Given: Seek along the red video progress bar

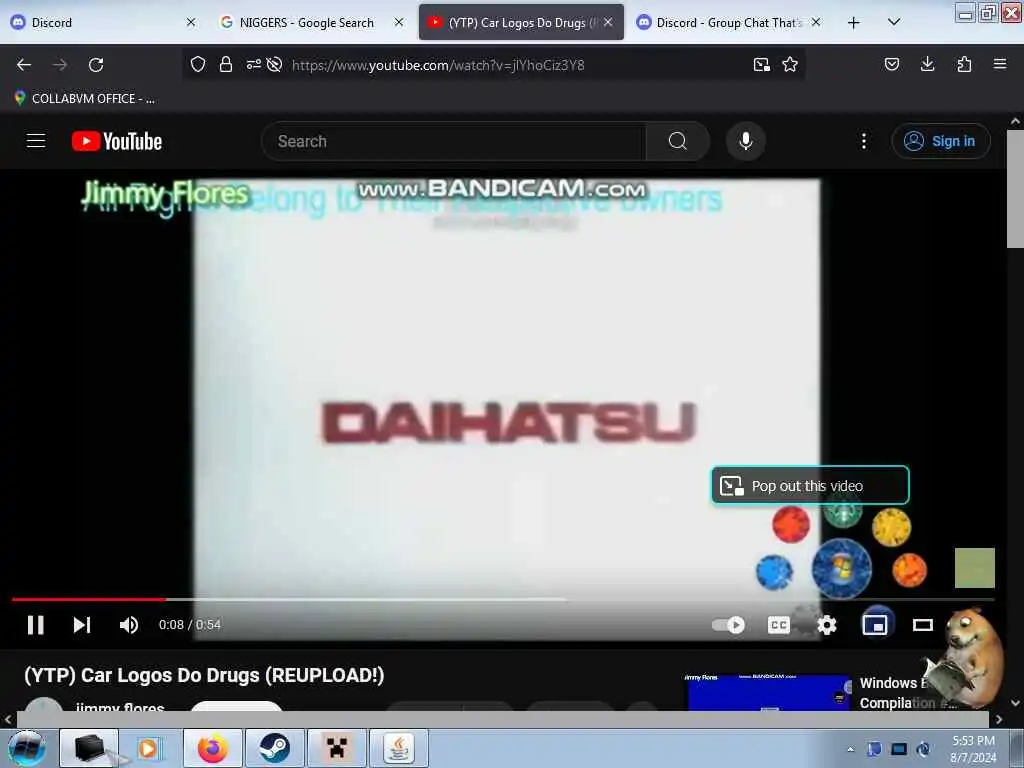Looking at the screenshot, I should coord(88,599).
